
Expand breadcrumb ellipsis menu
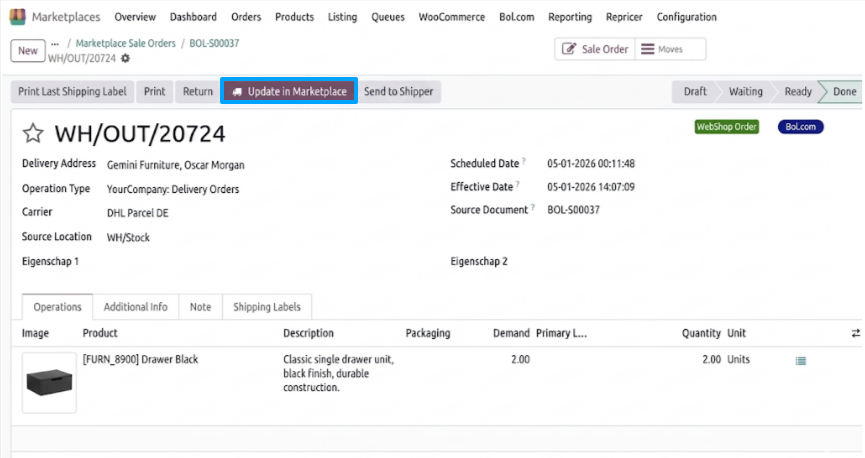pos(55,44)
